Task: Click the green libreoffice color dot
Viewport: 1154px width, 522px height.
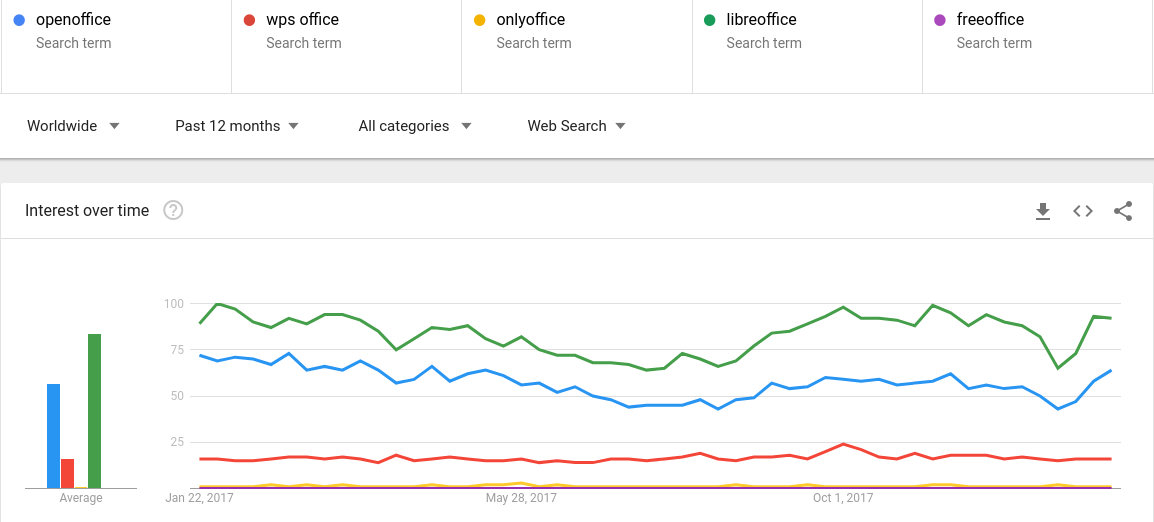Action: pyautogui.click(x=709, y=20)
